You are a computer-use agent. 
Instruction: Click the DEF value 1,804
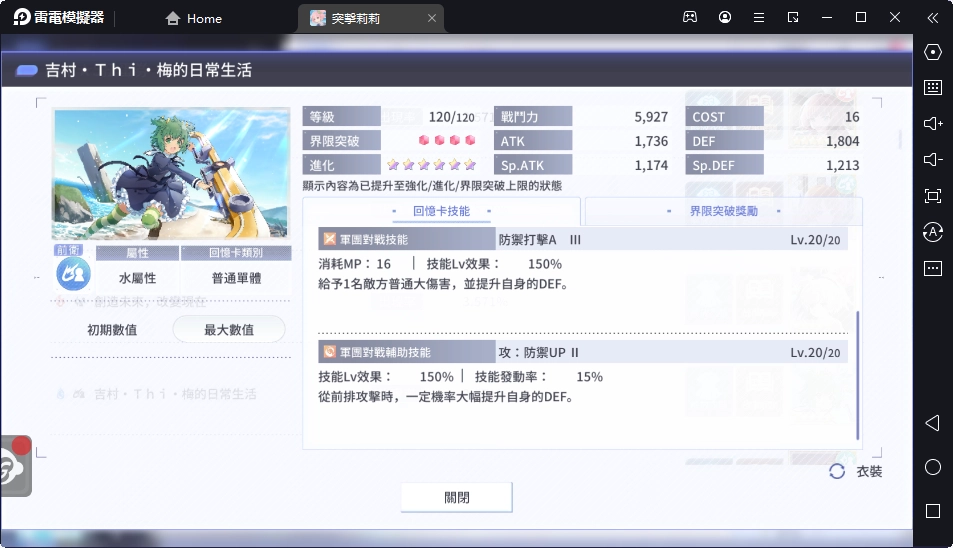click(842, 141)
